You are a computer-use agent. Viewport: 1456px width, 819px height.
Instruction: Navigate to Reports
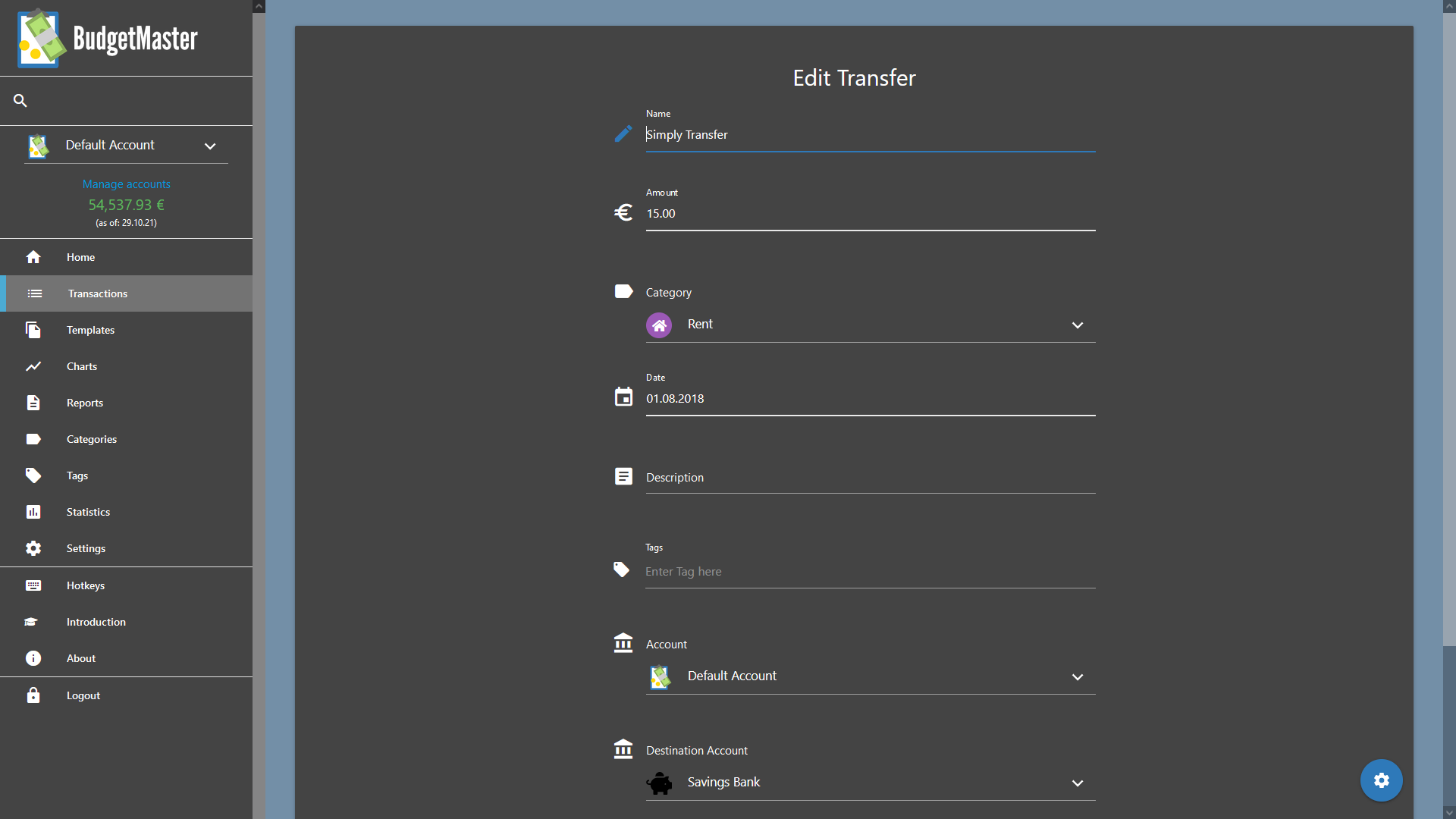coord(126,403)
